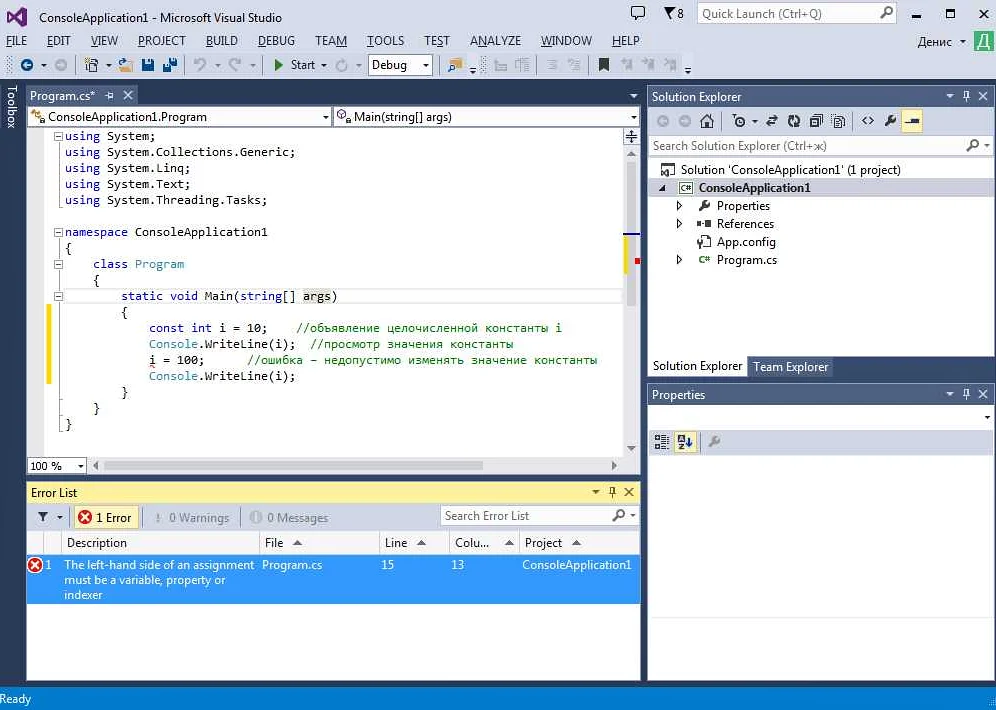
Task: Click the bookmark icon in the toolbar
Action: pyautogui.click(x=603, y=65)
